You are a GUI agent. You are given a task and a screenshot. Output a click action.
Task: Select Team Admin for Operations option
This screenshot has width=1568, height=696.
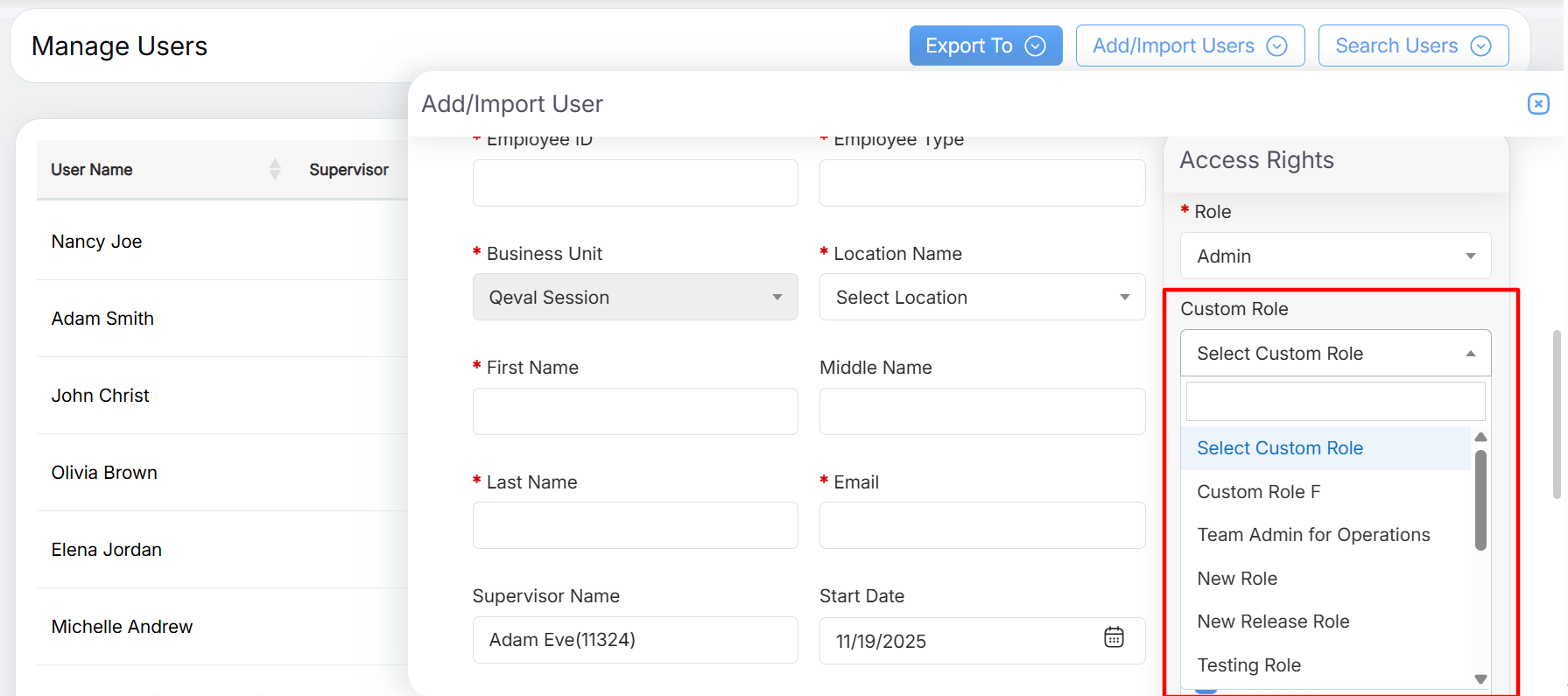pyautogui.click(x=1312, y=535)
